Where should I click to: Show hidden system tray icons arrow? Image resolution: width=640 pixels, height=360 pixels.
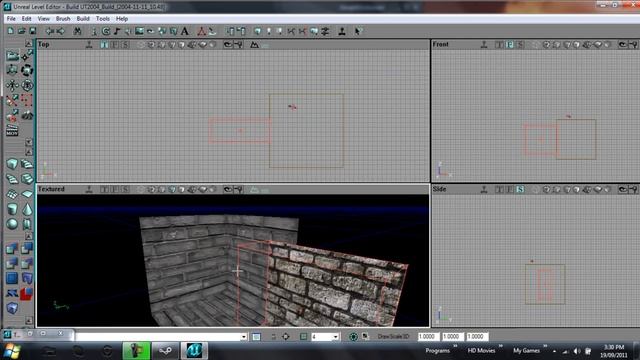pyautogui.click(x=554, y=351)
